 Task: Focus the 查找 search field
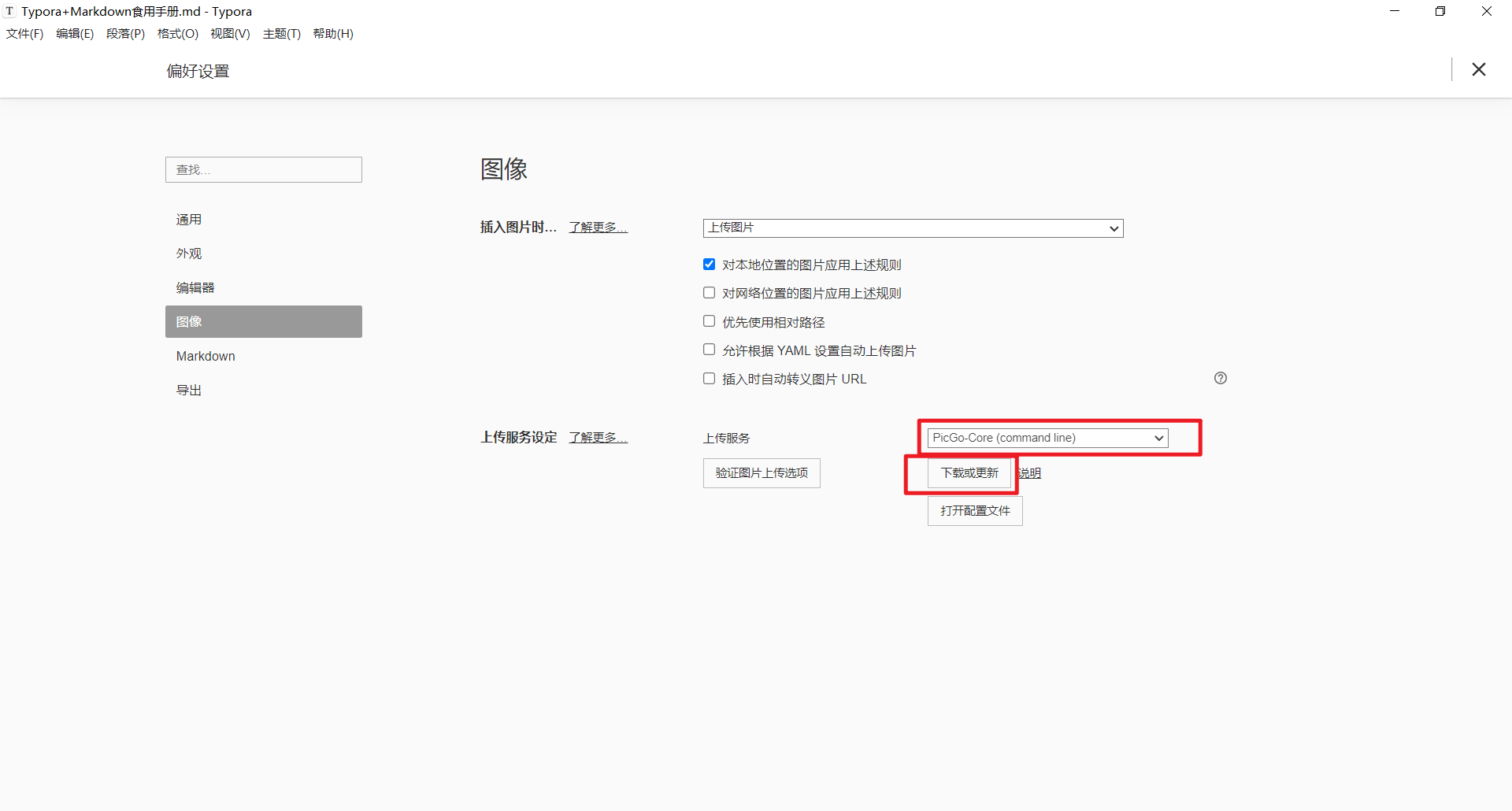click(x=264, y=170)
